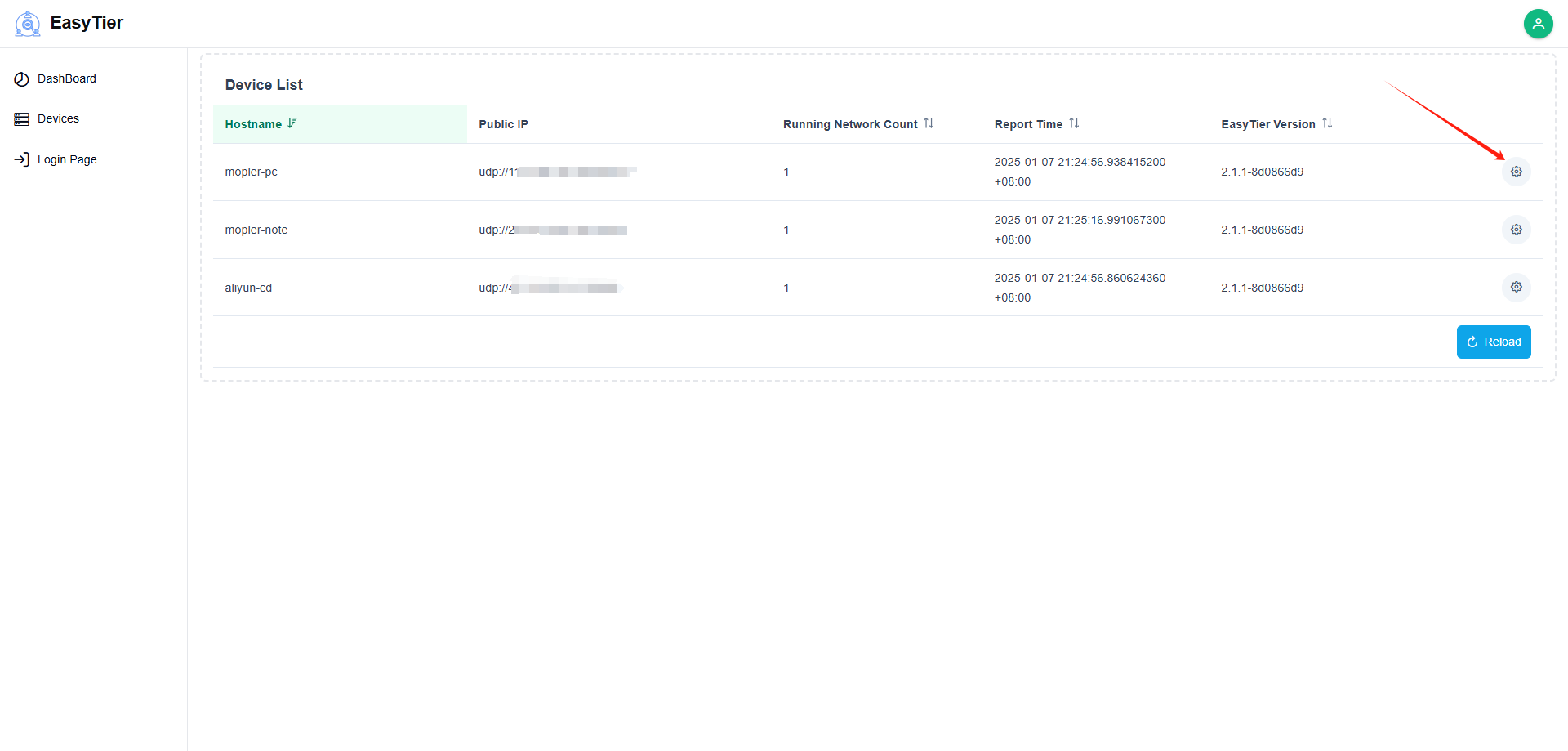Image resolution: width=1568 pixels, height=751 pixels.
Task: Sort by Running Network Count
Action: coord(929,123)
